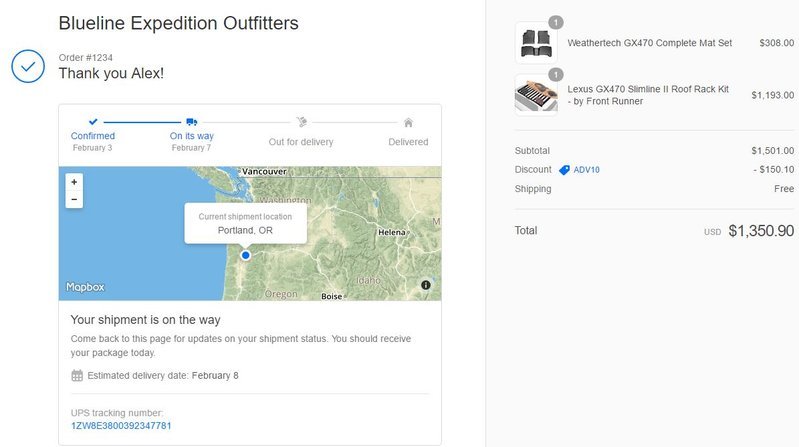Screen dimensions: 799x447
Task: Click the Weathertech mat set thumbnail
Action: point(536,43)
